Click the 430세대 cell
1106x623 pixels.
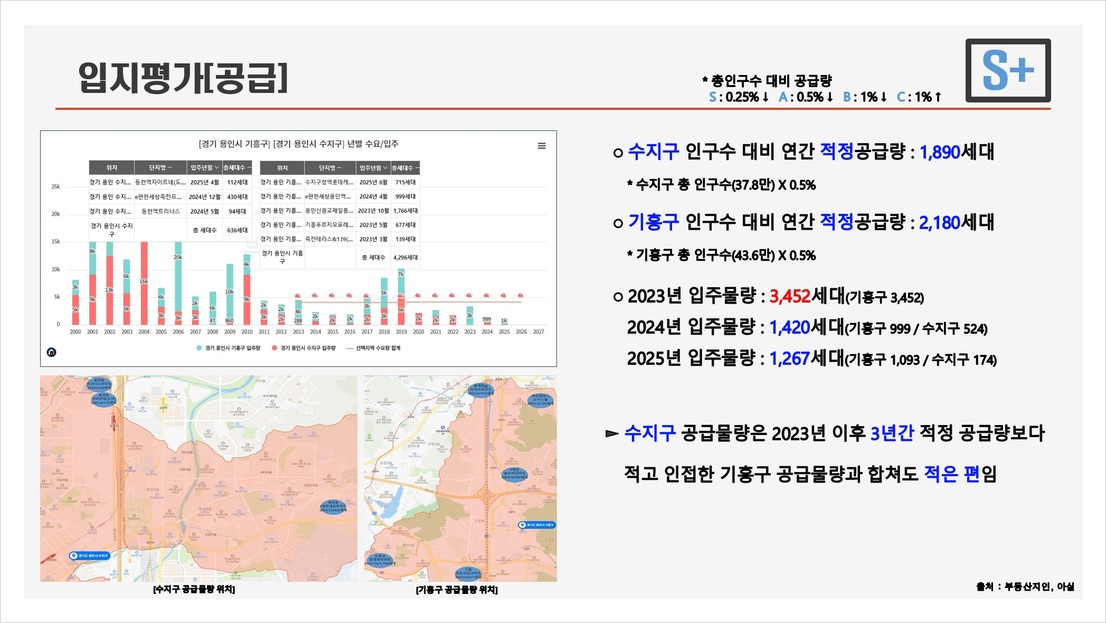click(x=236, y=197)
